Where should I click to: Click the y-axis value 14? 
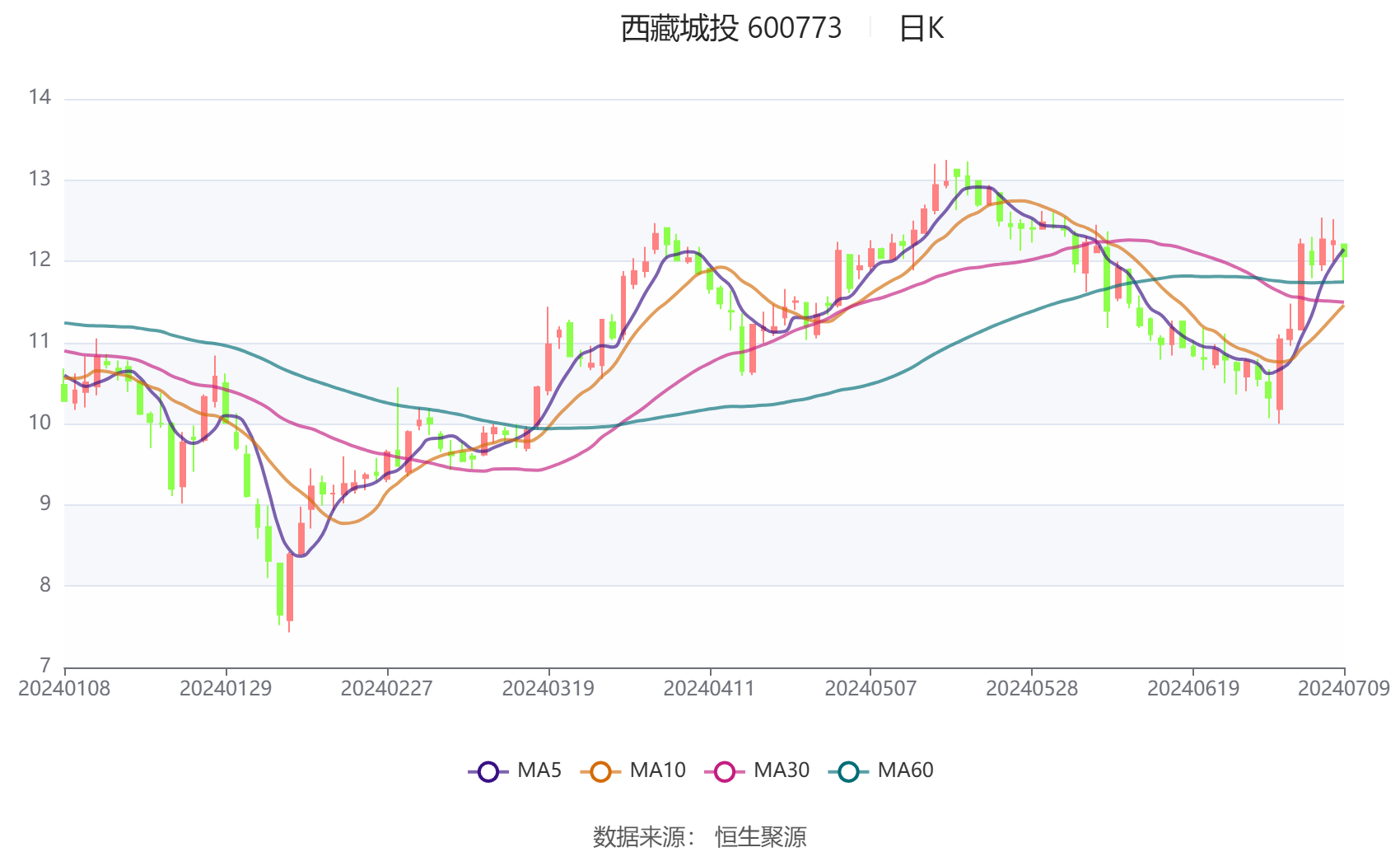coord(40,98)
